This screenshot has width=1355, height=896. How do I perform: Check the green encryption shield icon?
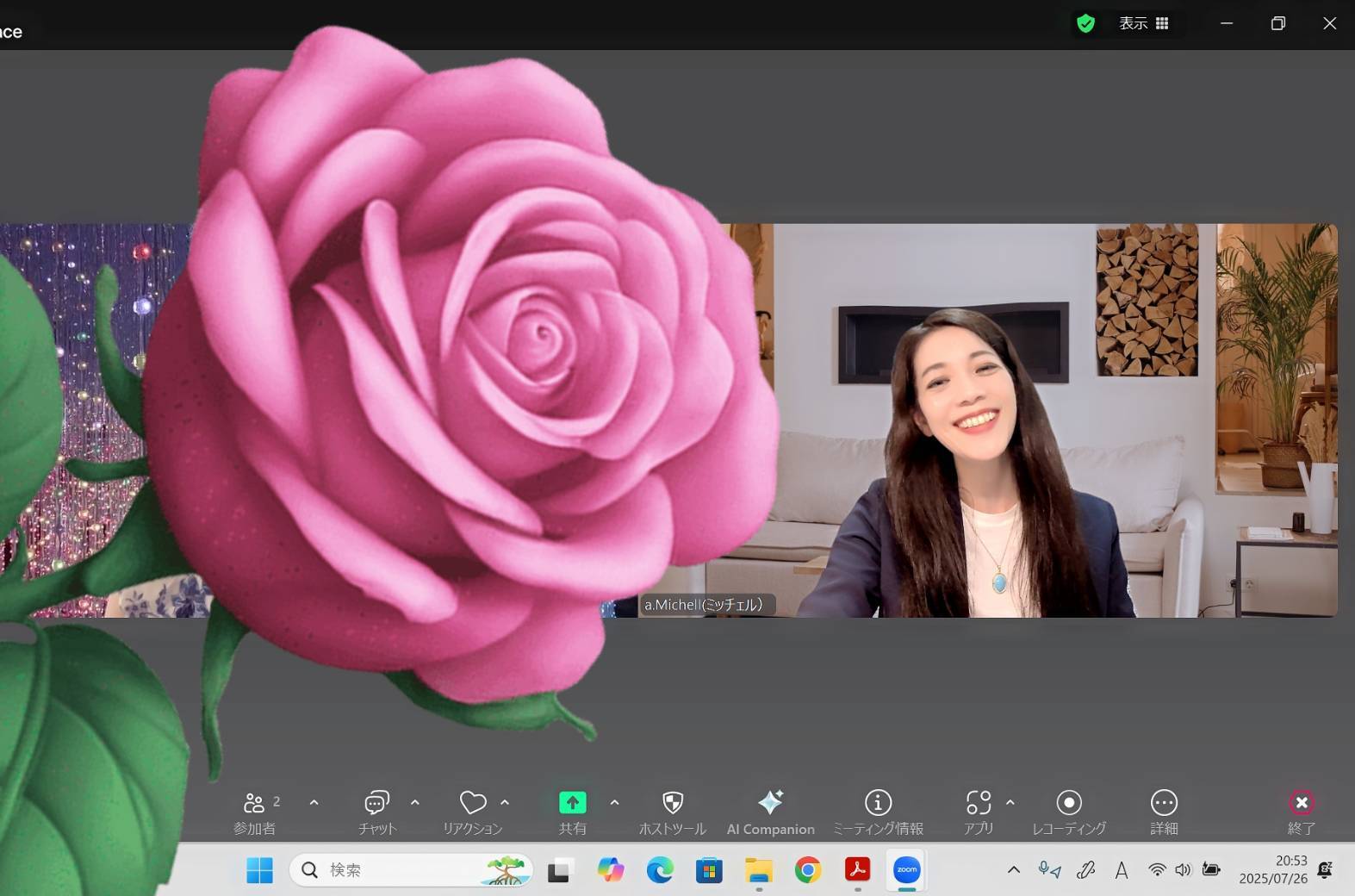coord(1086,23)
